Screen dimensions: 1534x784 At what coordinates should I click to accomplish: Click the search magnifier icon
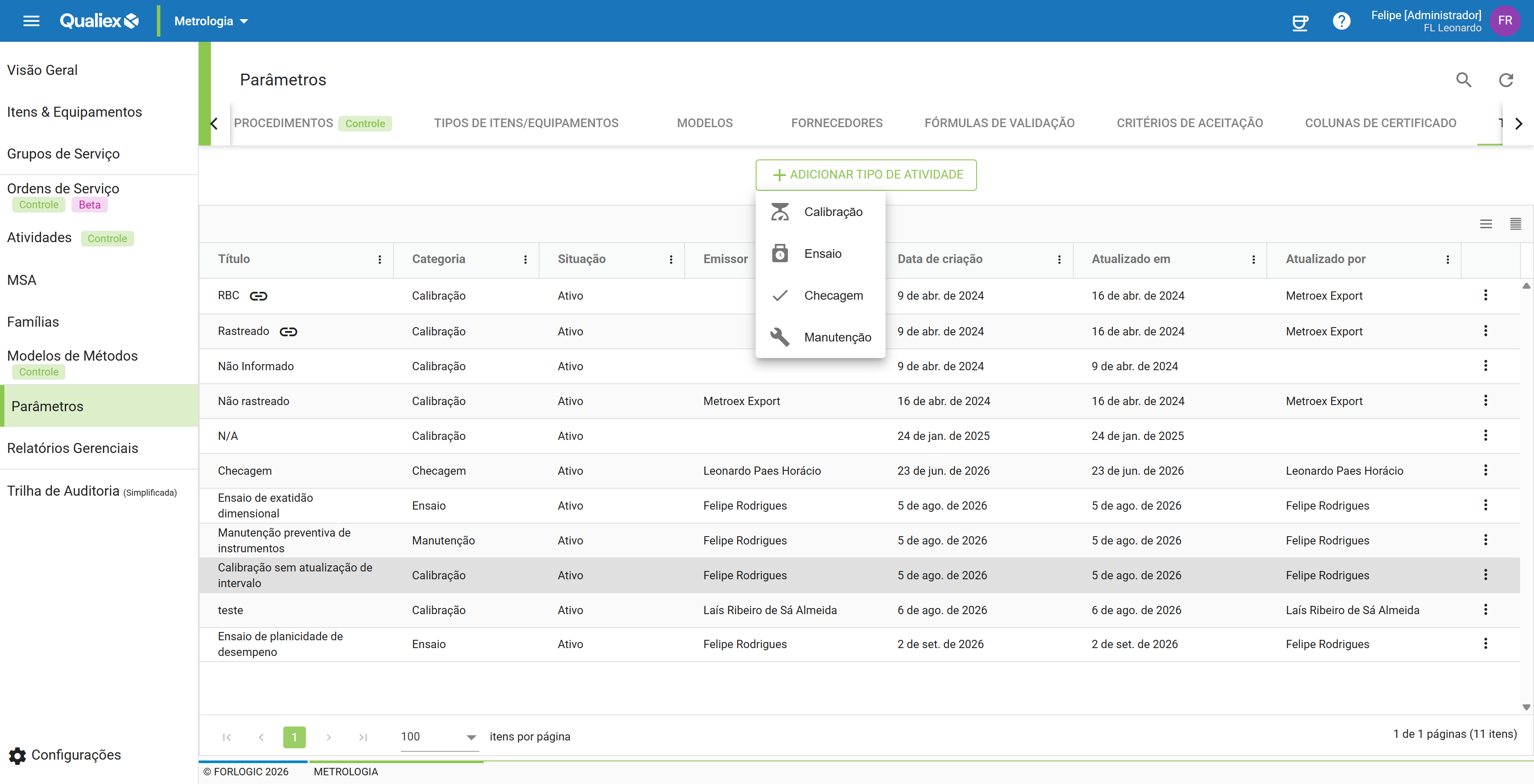pyautogui.click(x=1463, y=80)
